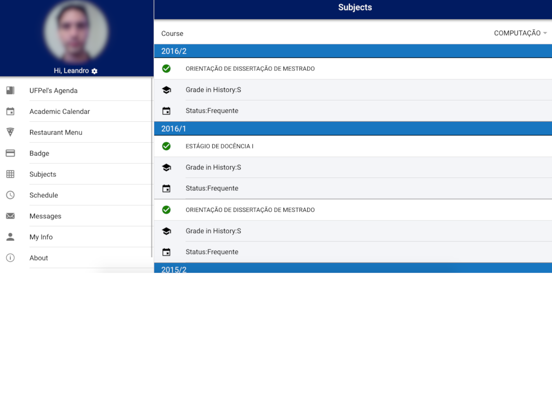This screenshot has height=414, width=552.
Task: Open the My Info sidebar entry
Action: pos(76,237)
